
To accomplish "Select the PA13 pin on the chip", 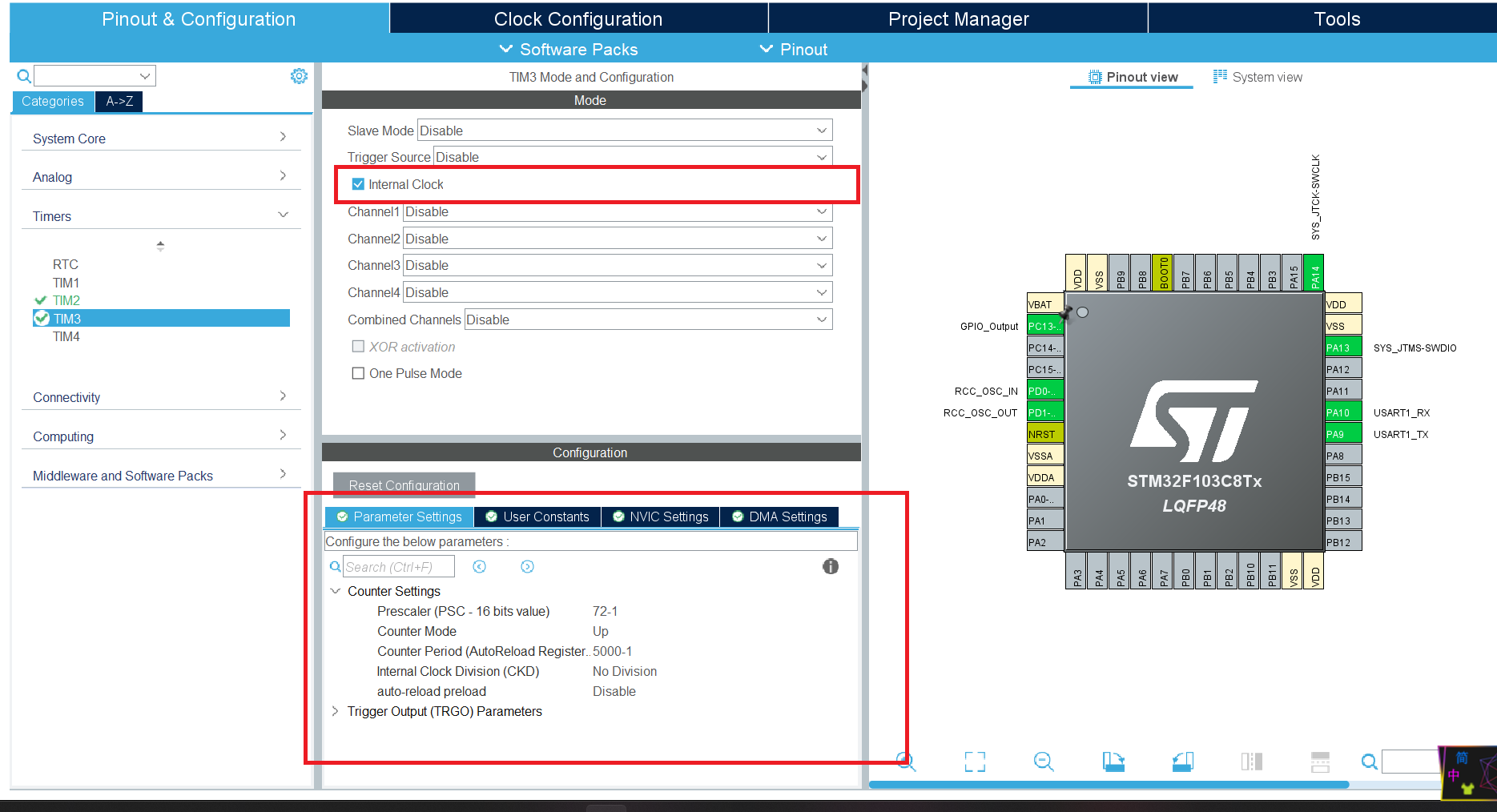I will point(1343,348).
